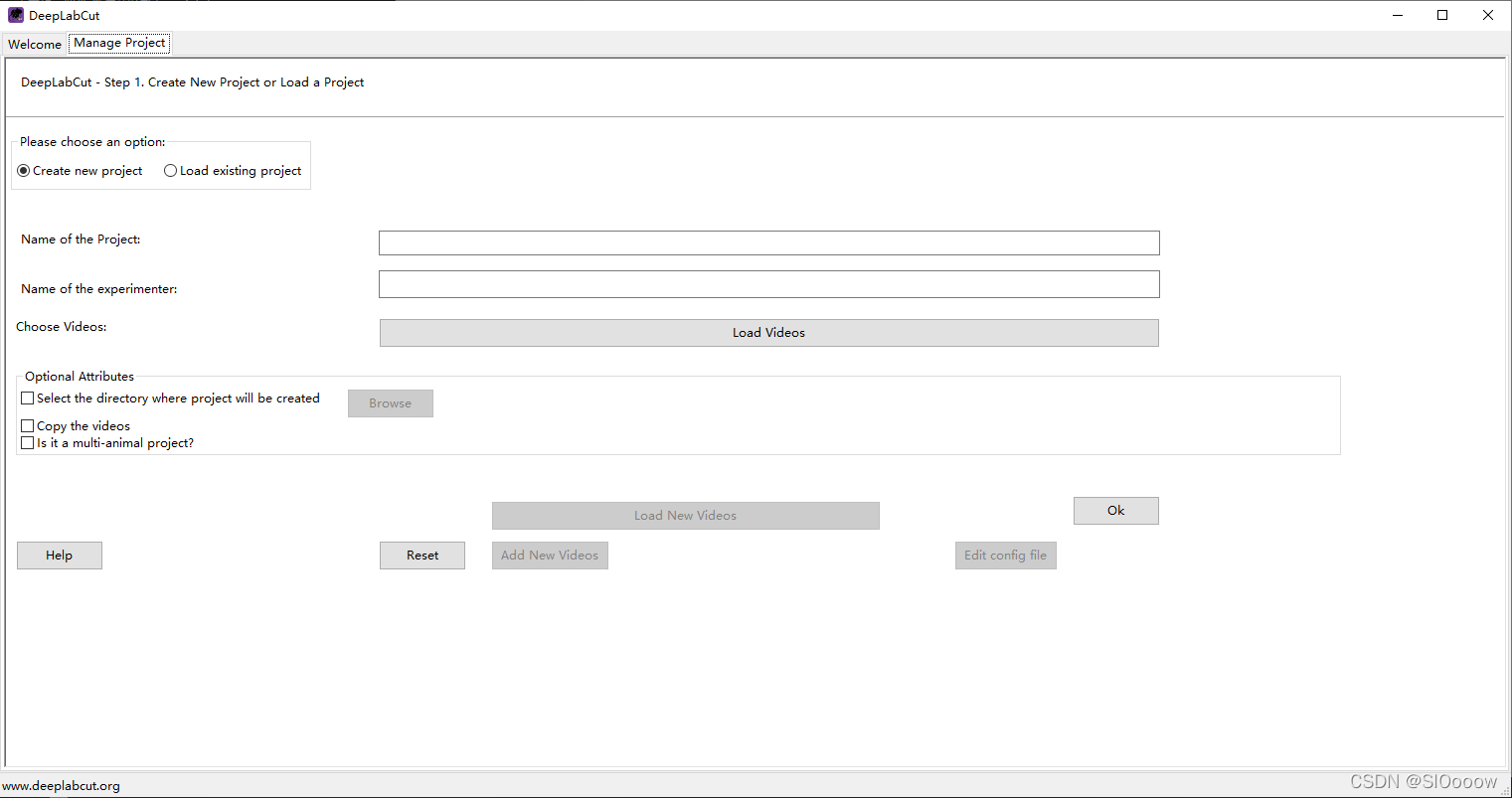Viewport: 1512px width, 798px height.
Task: Click the Step 1 heading text
Action: (x=192, y=82)
